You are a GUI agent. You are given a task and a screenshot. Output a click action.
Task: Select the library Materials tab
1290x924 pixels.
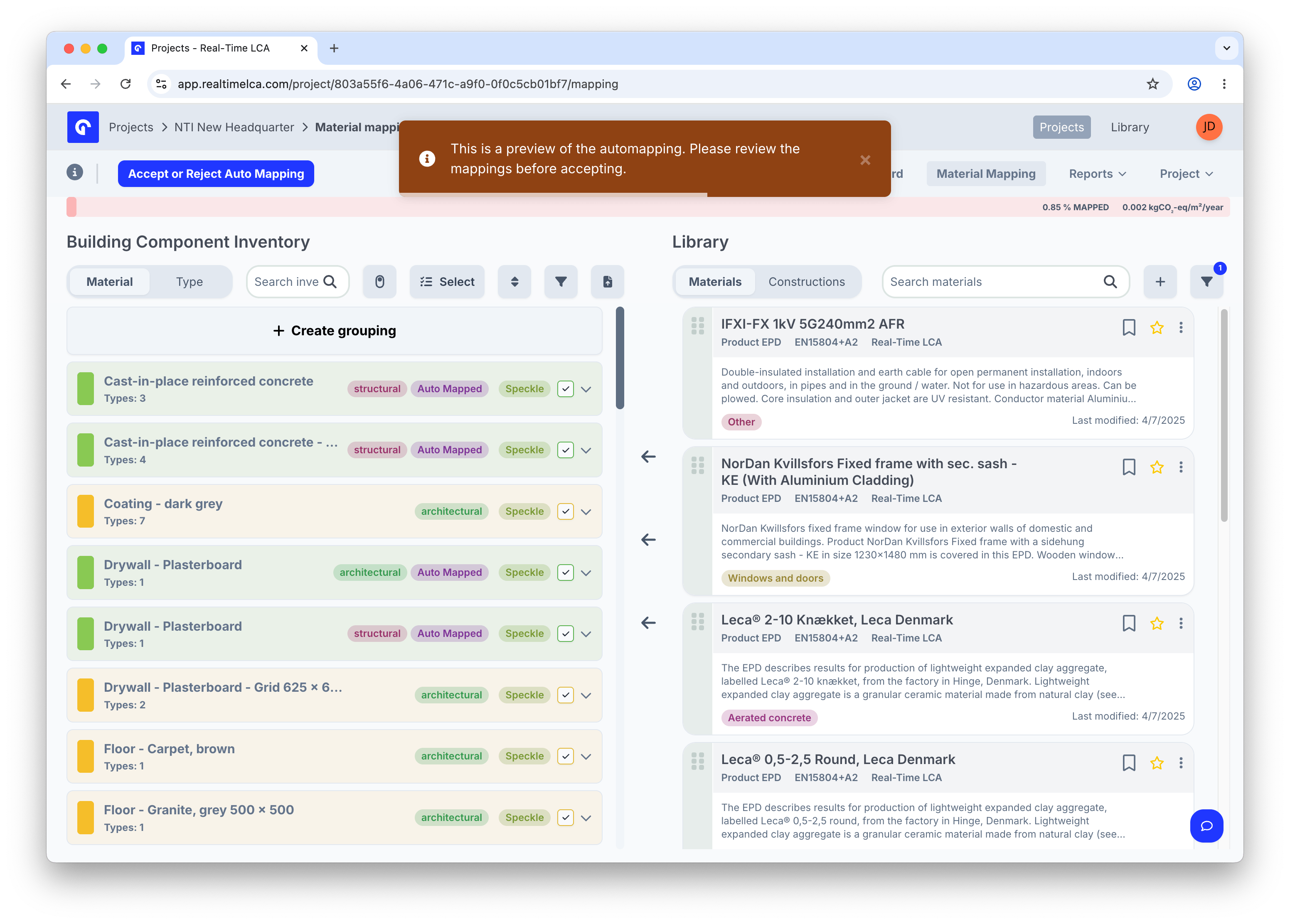(715, 281)
